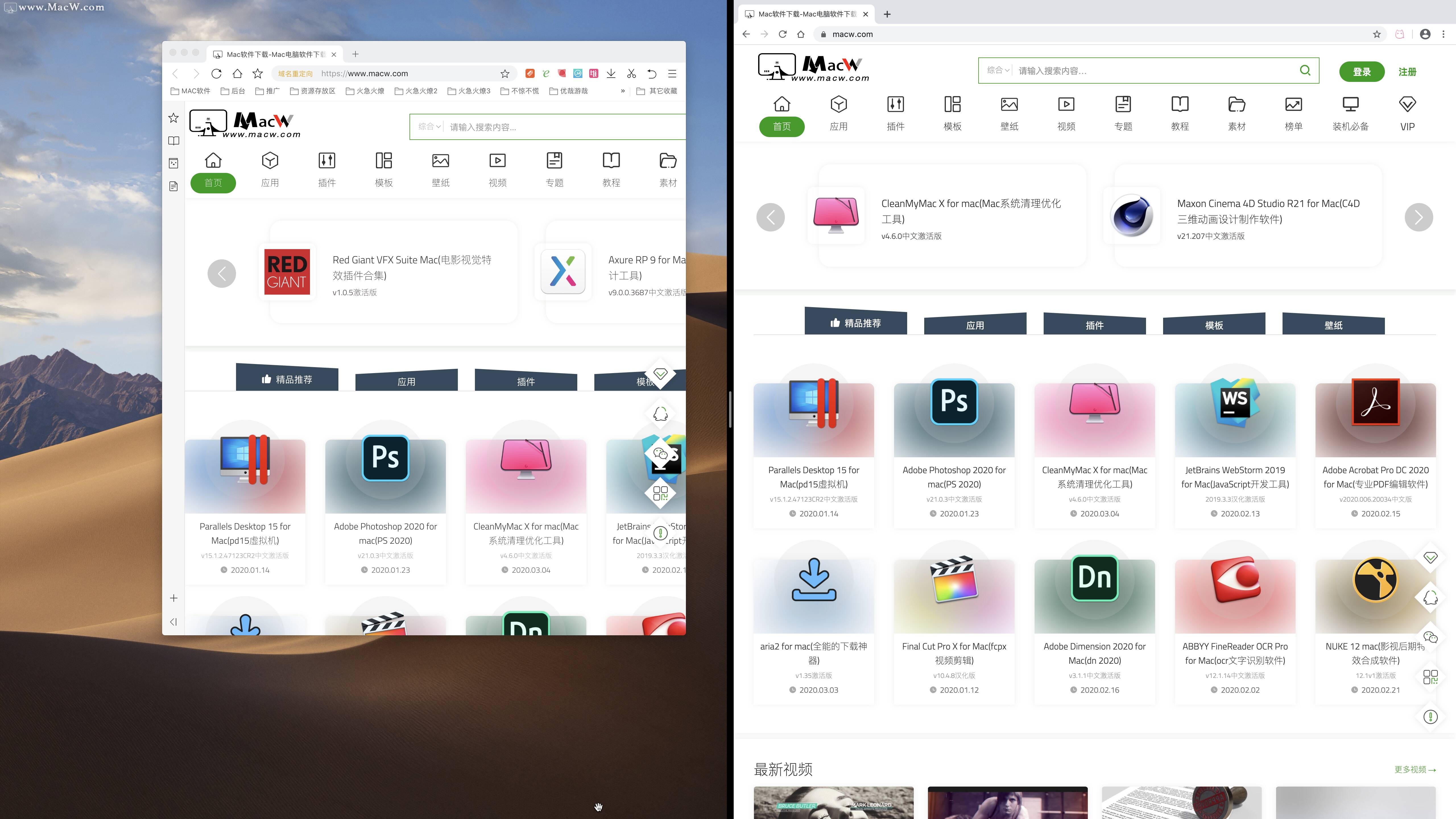The height and width of the screenshot is (819, 1456).
Task: Click the 装机必备 monitor icon in right navigation
Action: point(1350,105)
